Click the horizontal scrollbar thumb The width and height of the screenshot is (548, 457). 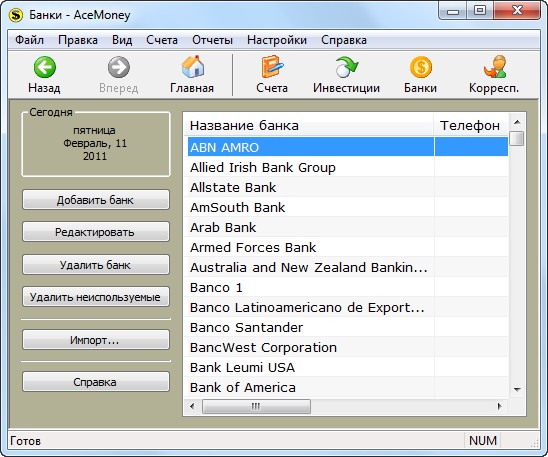(256, 406)
